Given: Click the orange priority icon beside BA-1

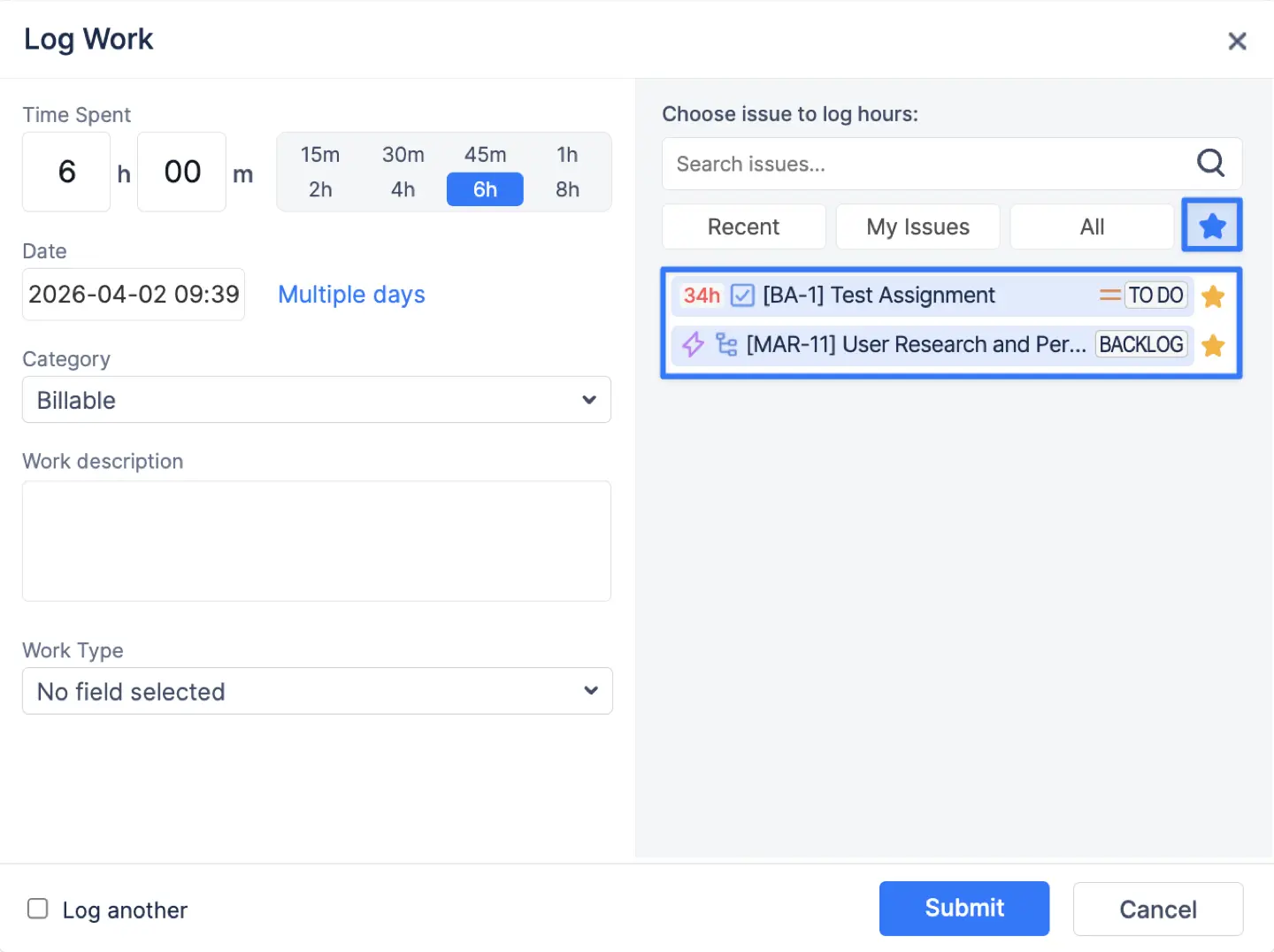Looking at the screenshot, I should pos(1109,295).
